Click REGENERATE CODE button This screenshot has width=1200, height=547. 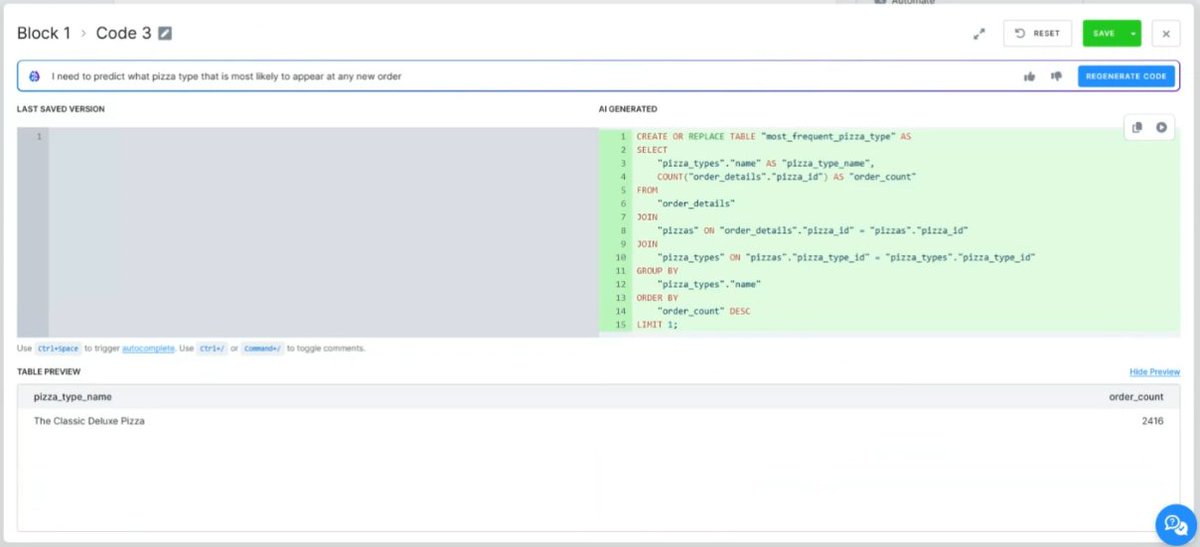click(x=1126, y=76)
